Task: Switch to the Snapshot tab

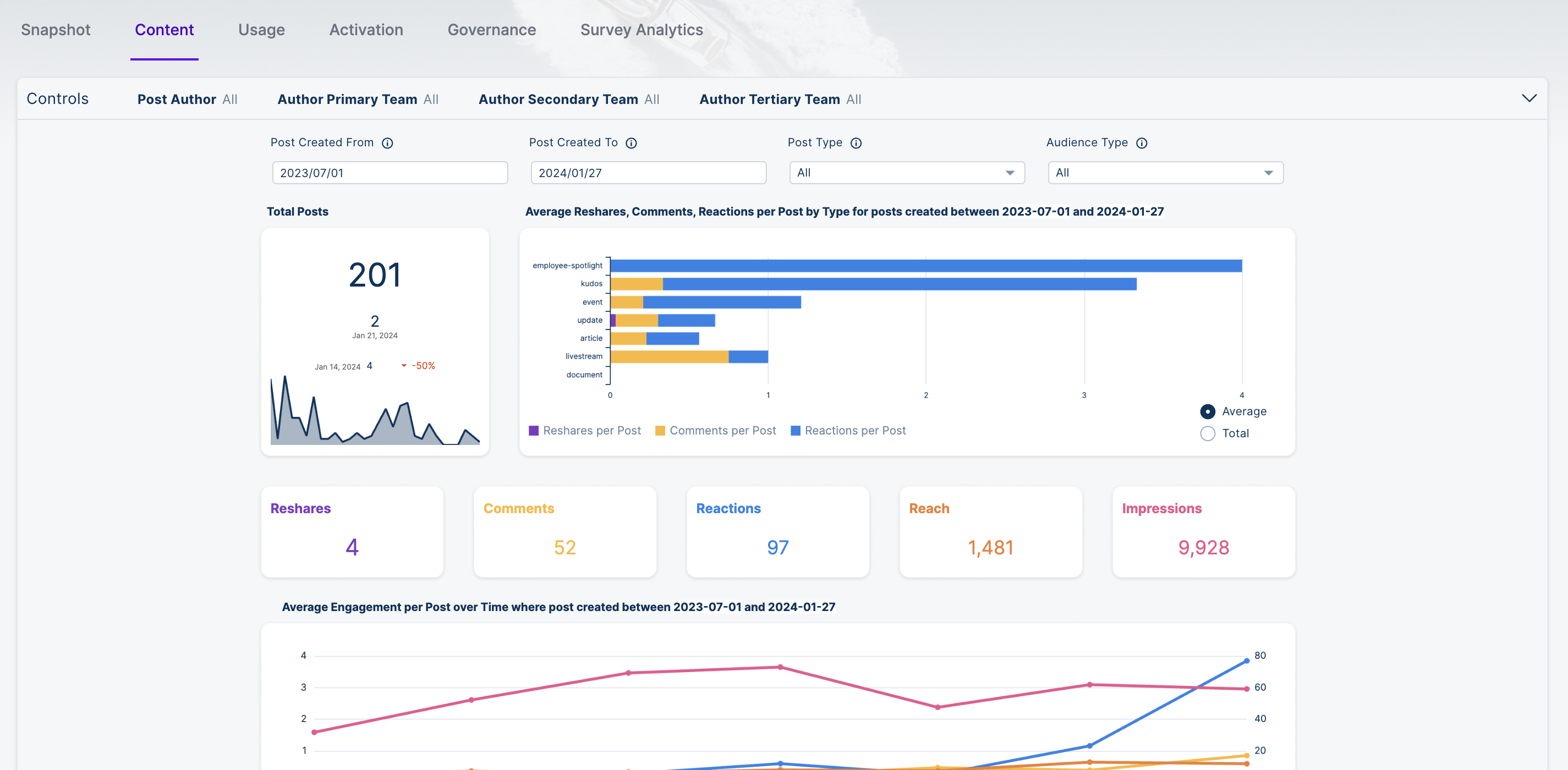Action: [56, 30]
